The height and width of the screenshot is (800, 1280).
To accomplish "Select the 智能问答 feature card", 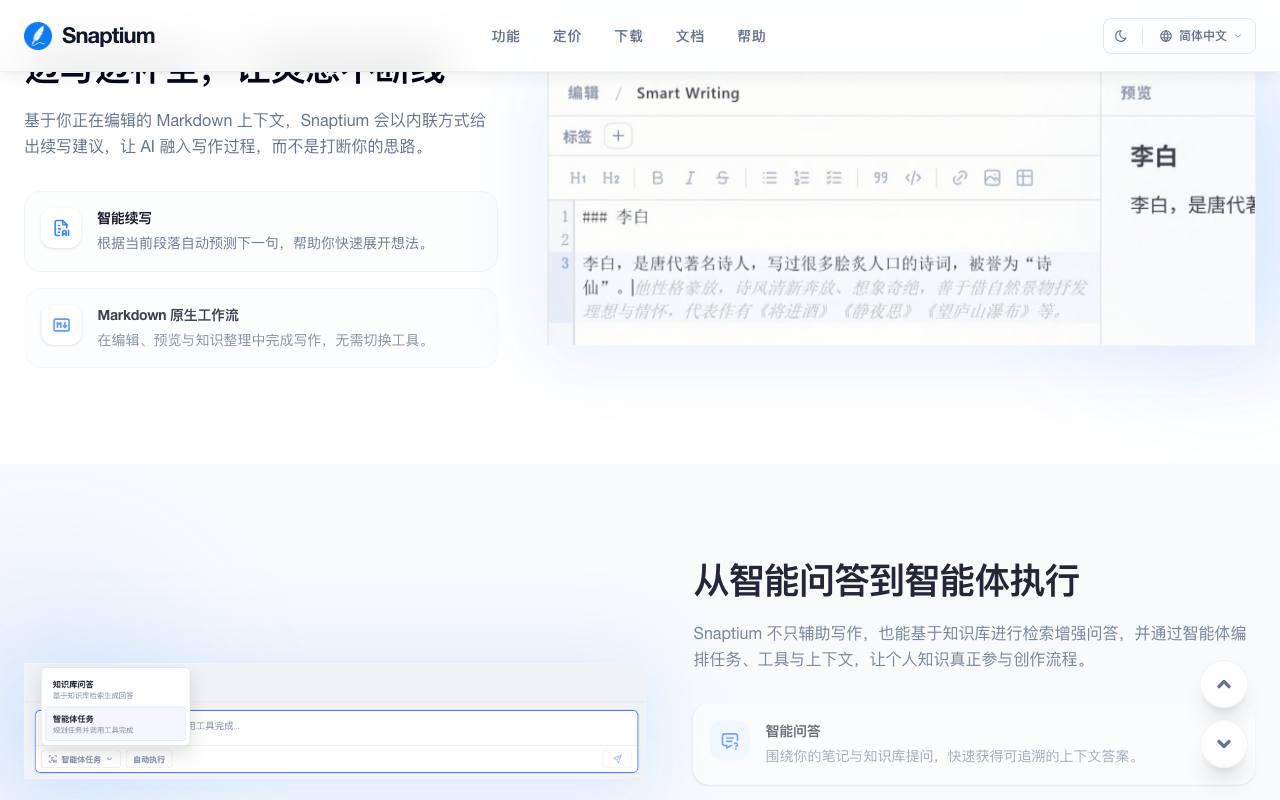I will point(973,744).
